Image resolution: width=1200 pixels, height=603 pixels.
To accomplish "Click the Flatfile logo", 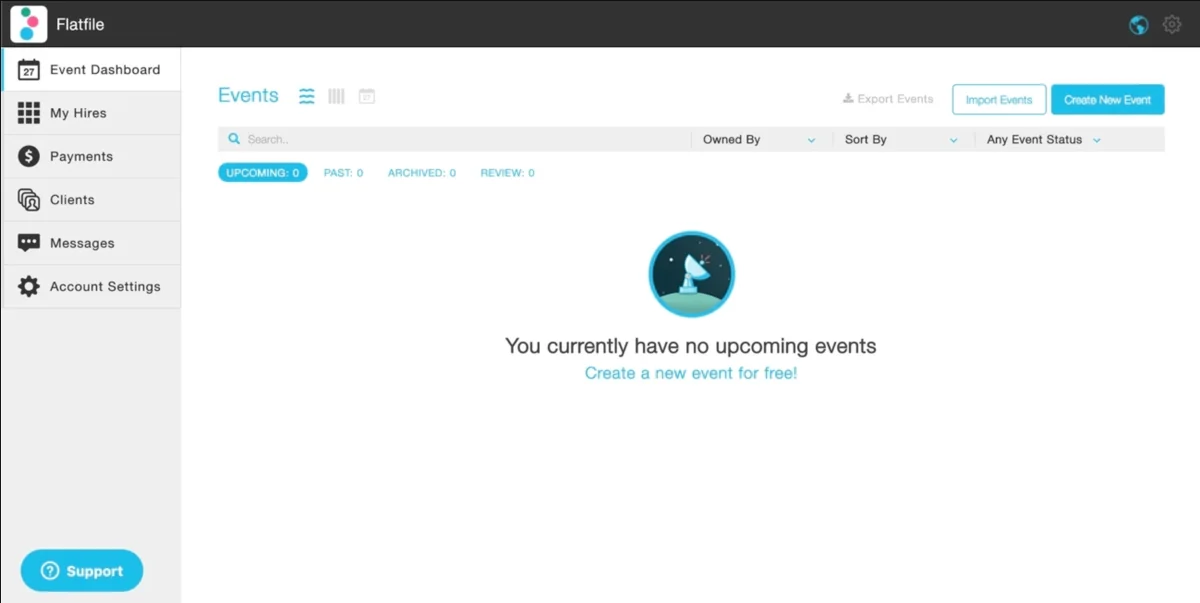I will (x=27, y=22).
